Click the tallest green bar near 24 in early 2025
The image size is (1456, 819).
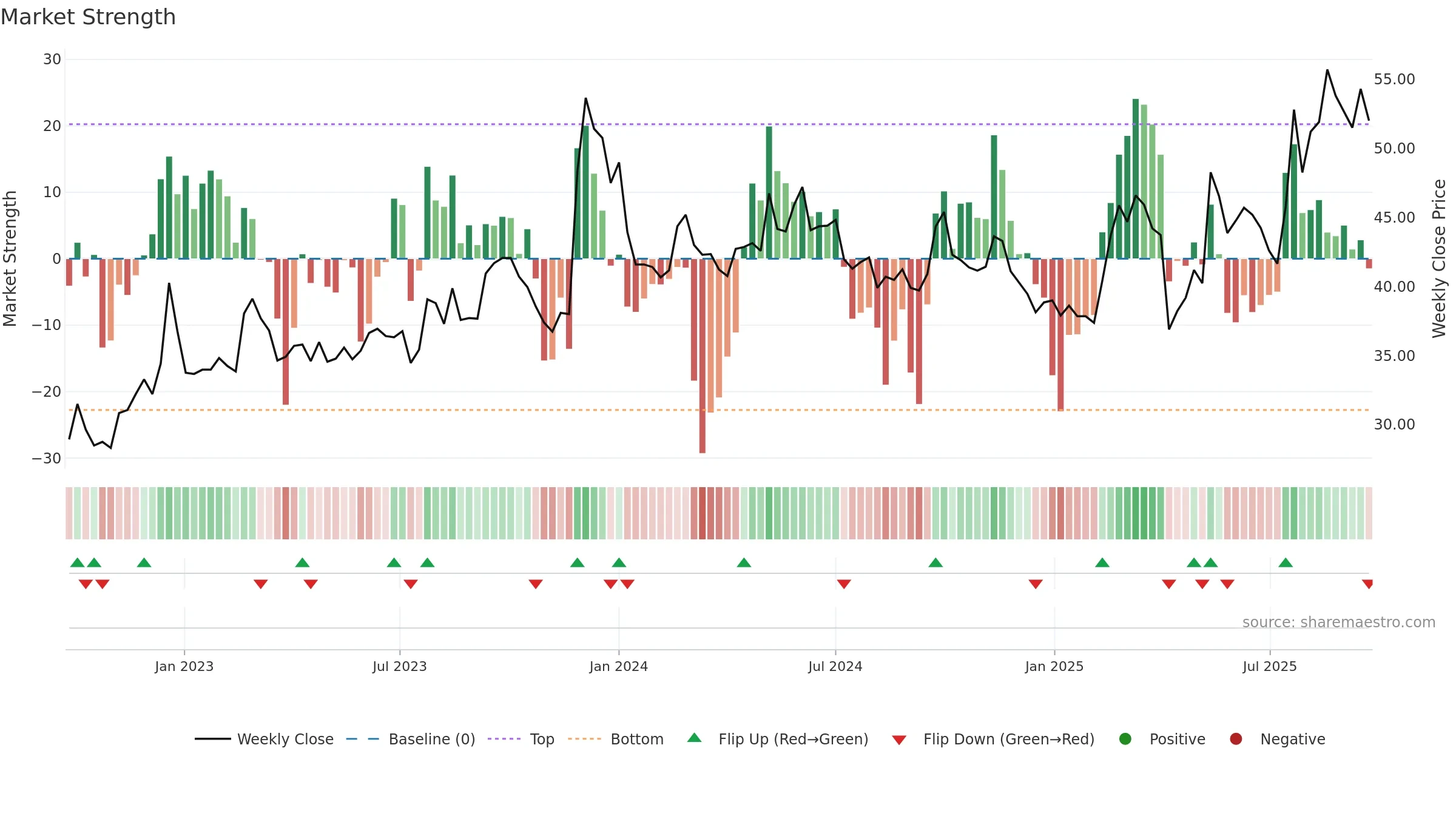[x=1136, y=179]
